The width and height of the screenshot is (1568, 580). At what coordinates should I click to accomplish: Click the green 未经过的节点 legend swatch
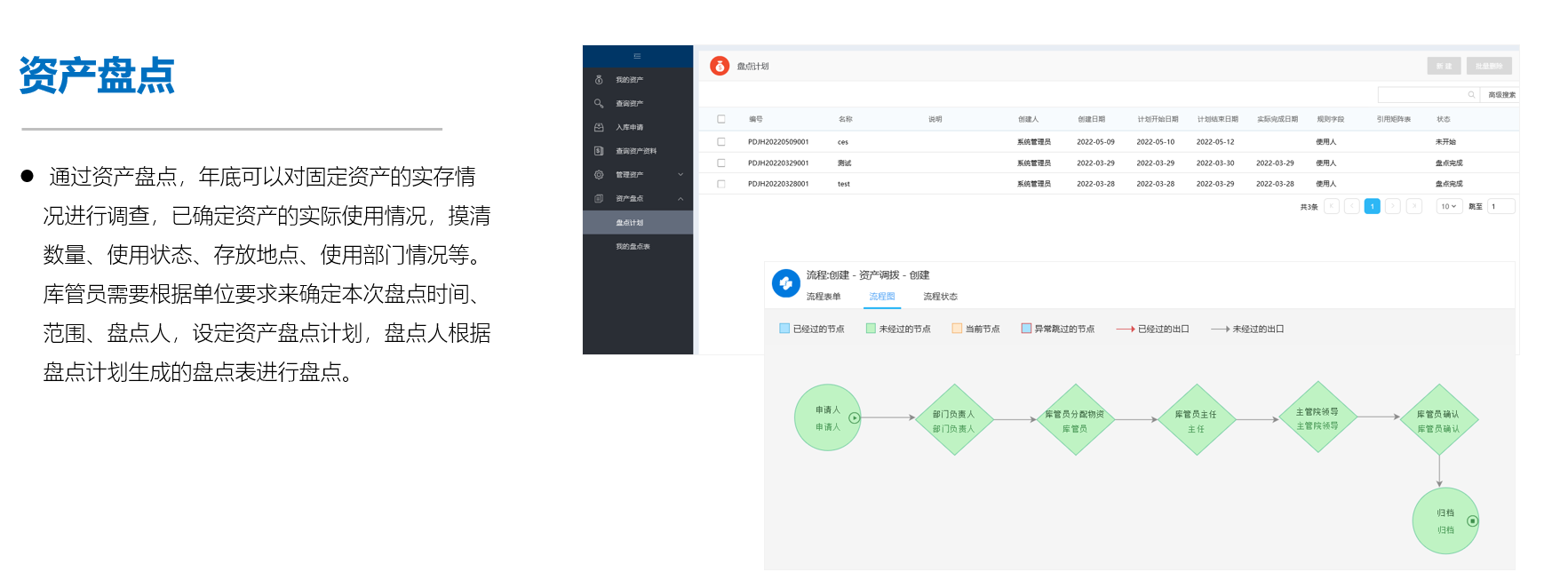coord(872,329)
